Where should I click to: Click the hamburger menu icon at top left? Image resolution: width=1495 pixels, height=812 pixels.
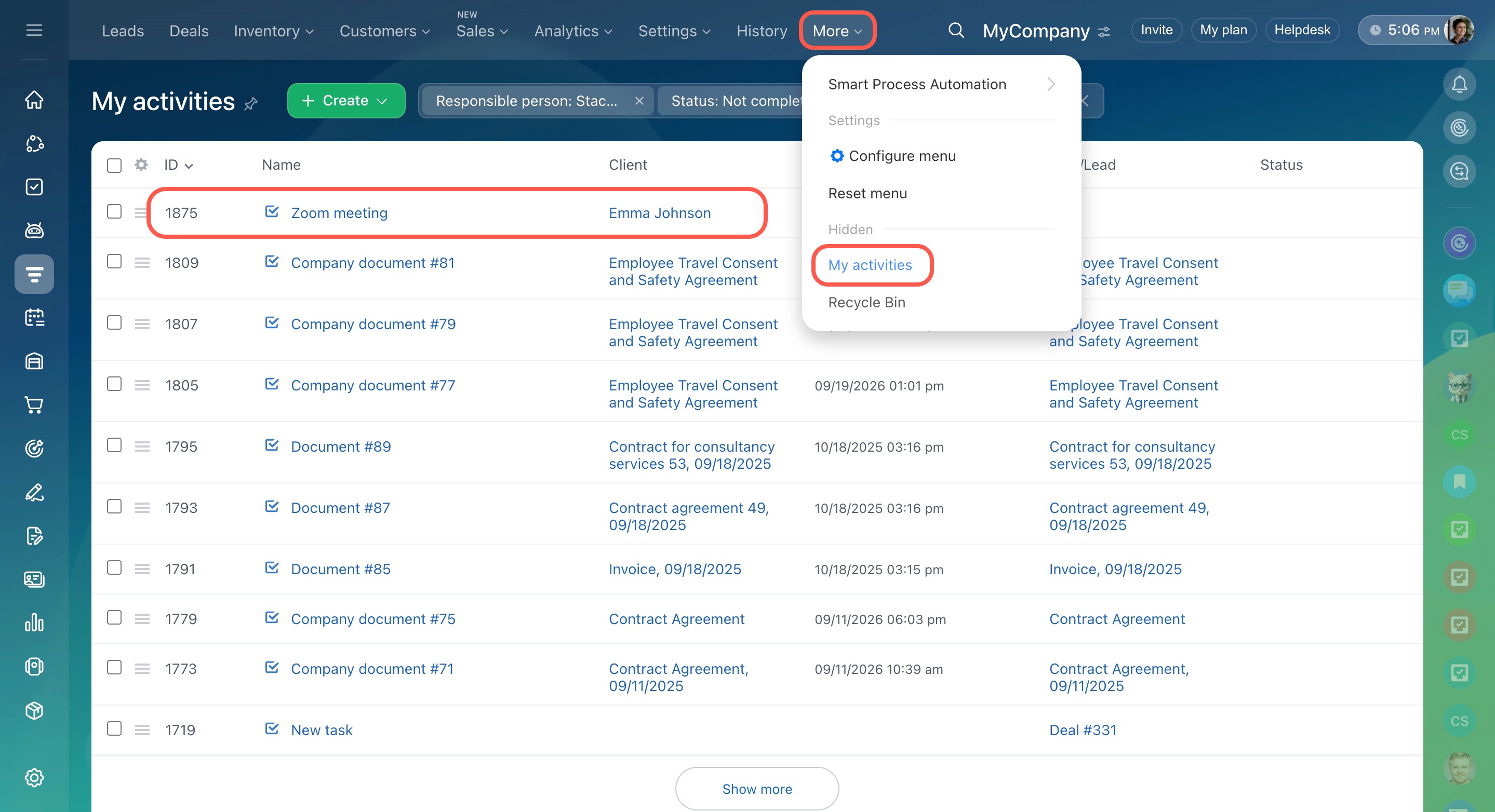coord(34,30)
